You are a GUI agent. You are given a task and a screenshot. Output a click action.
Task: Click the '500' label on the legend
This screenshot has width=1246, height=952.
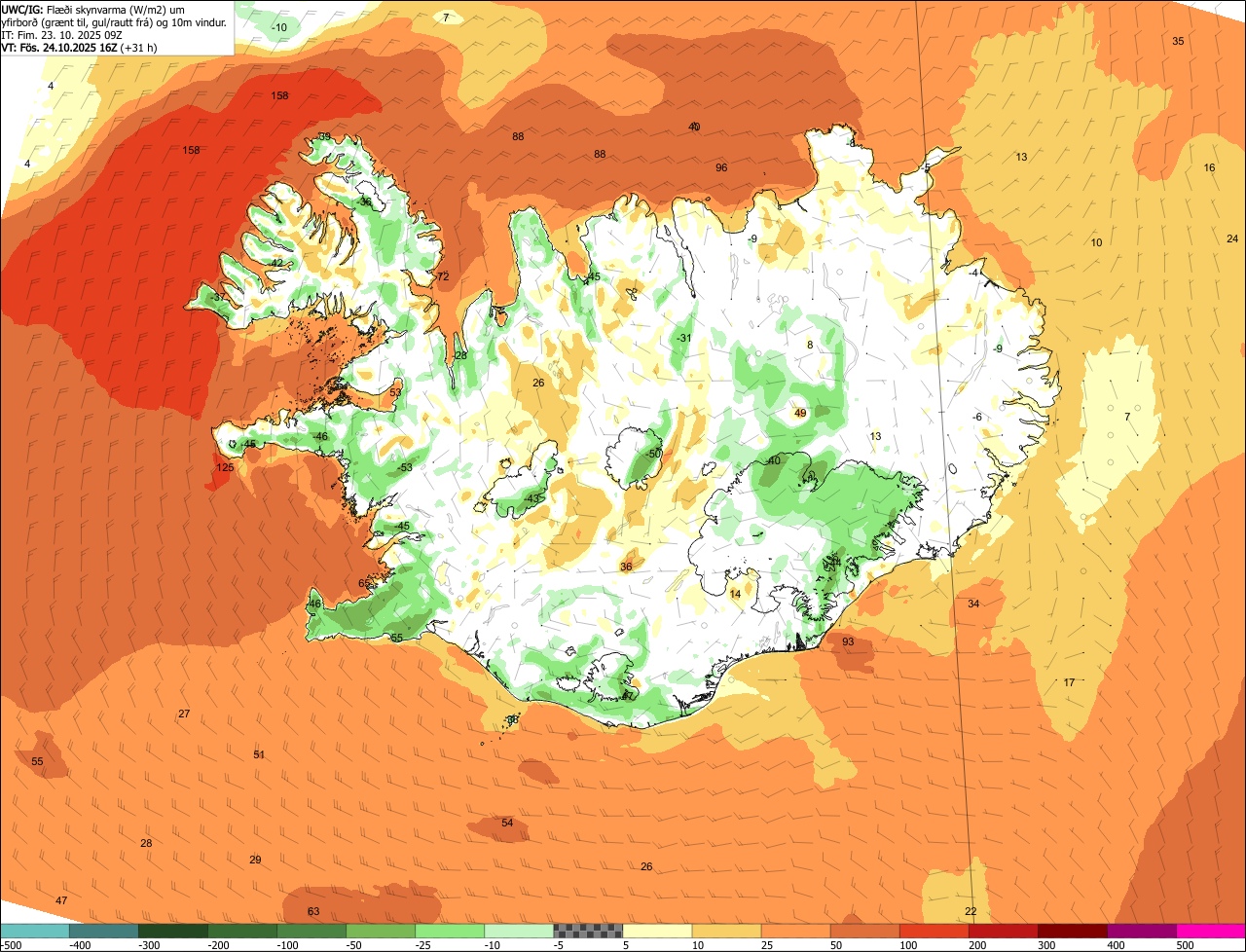[x=1185, y=945]
